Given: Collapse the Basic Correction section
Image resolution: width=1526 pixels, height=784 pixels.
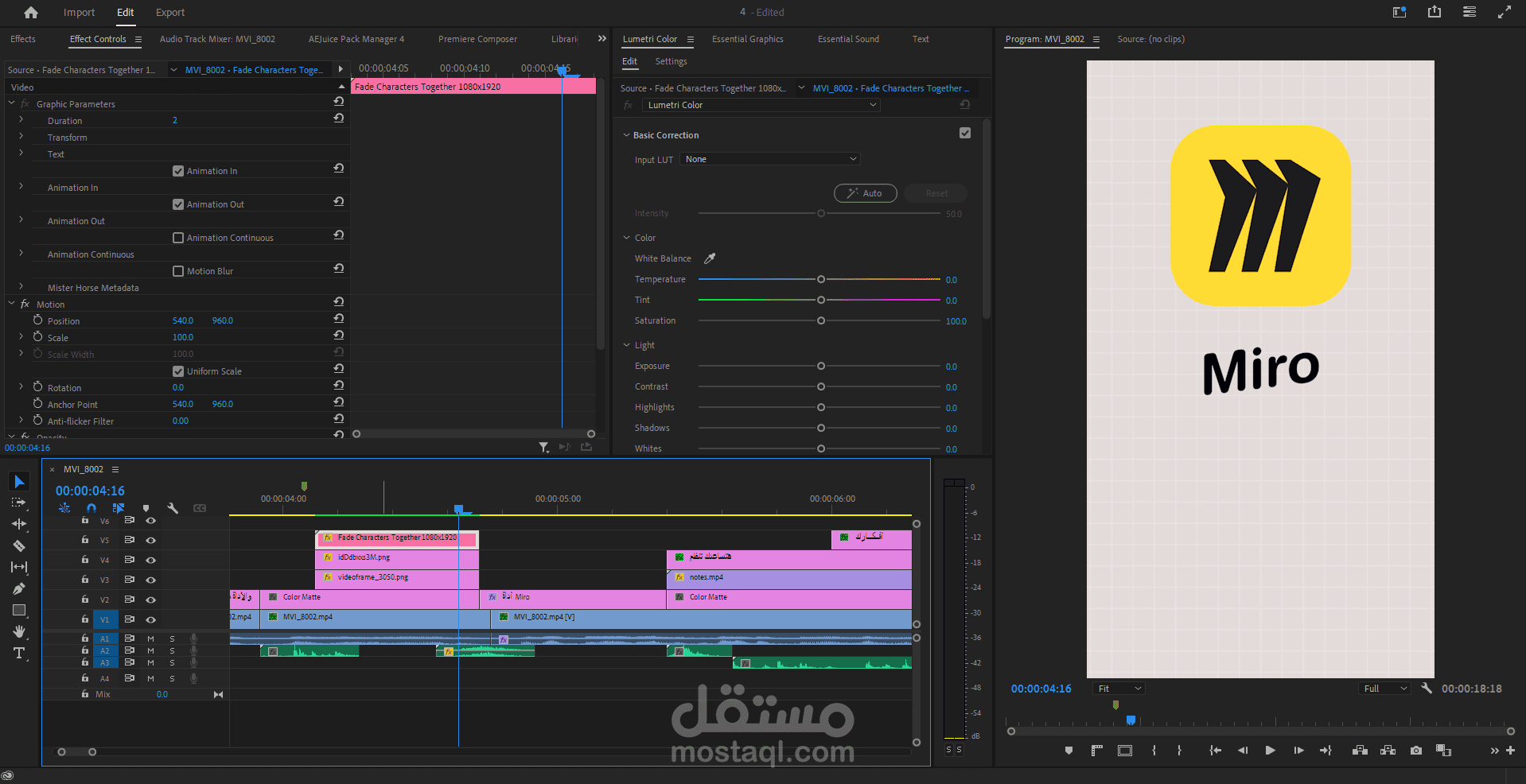Looking at the screenshot, I should (626, 135).
